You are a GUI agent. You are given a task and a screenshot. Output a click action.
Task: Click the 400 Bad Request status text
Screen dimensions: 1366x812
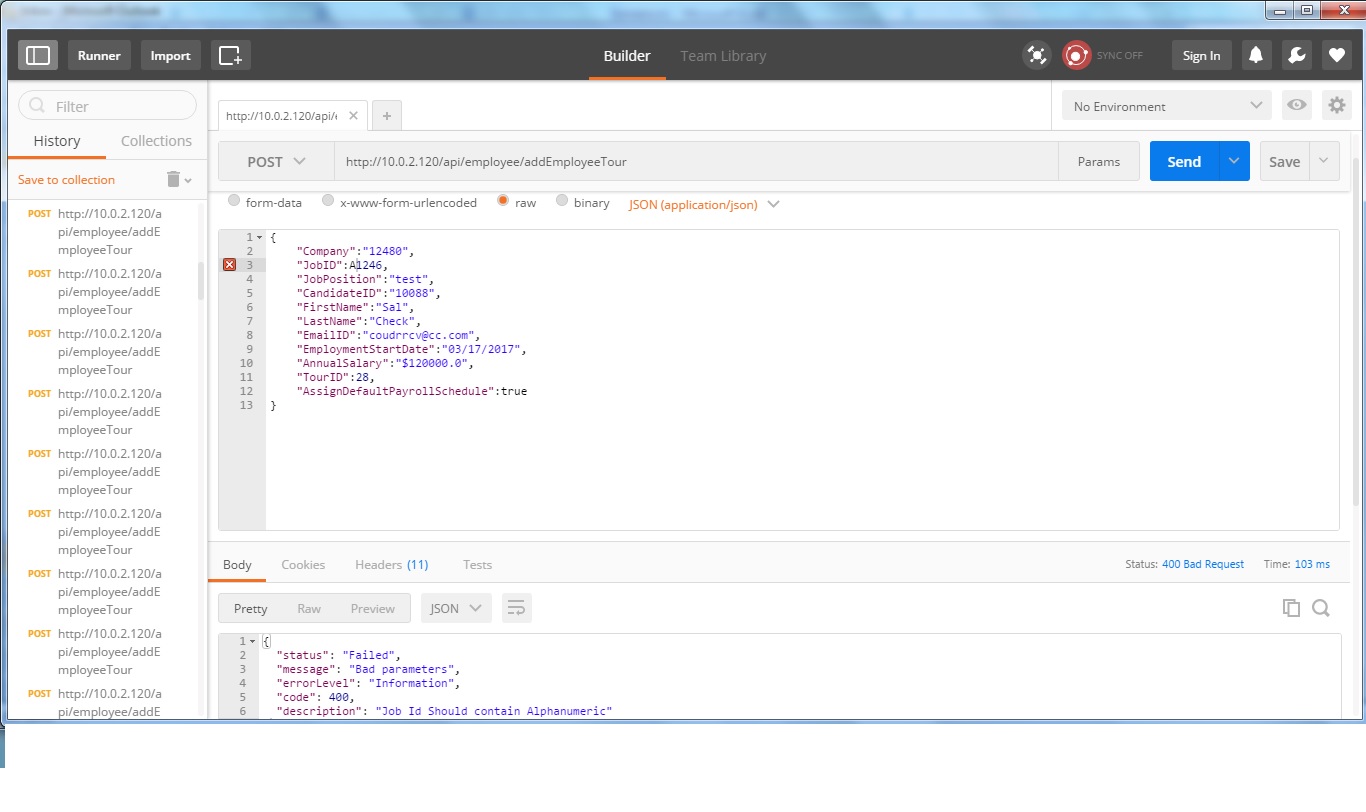tap(1203, 565)
